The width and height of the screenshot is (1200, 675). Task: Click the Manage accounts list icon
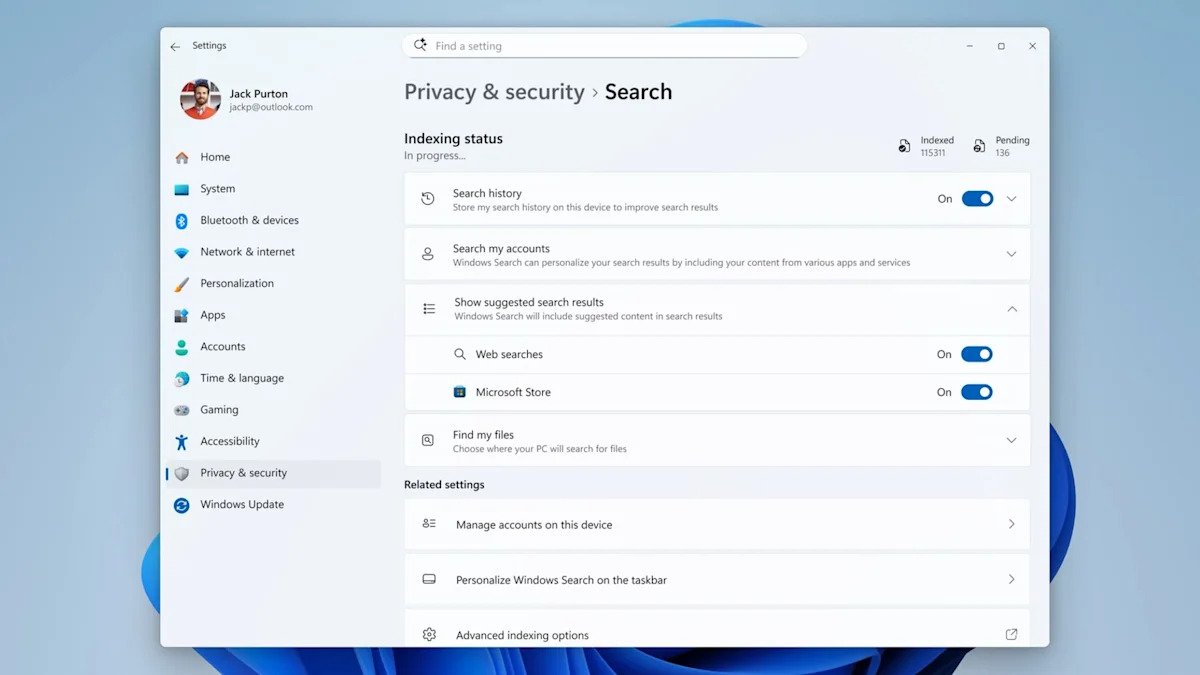tap(429, 524)
